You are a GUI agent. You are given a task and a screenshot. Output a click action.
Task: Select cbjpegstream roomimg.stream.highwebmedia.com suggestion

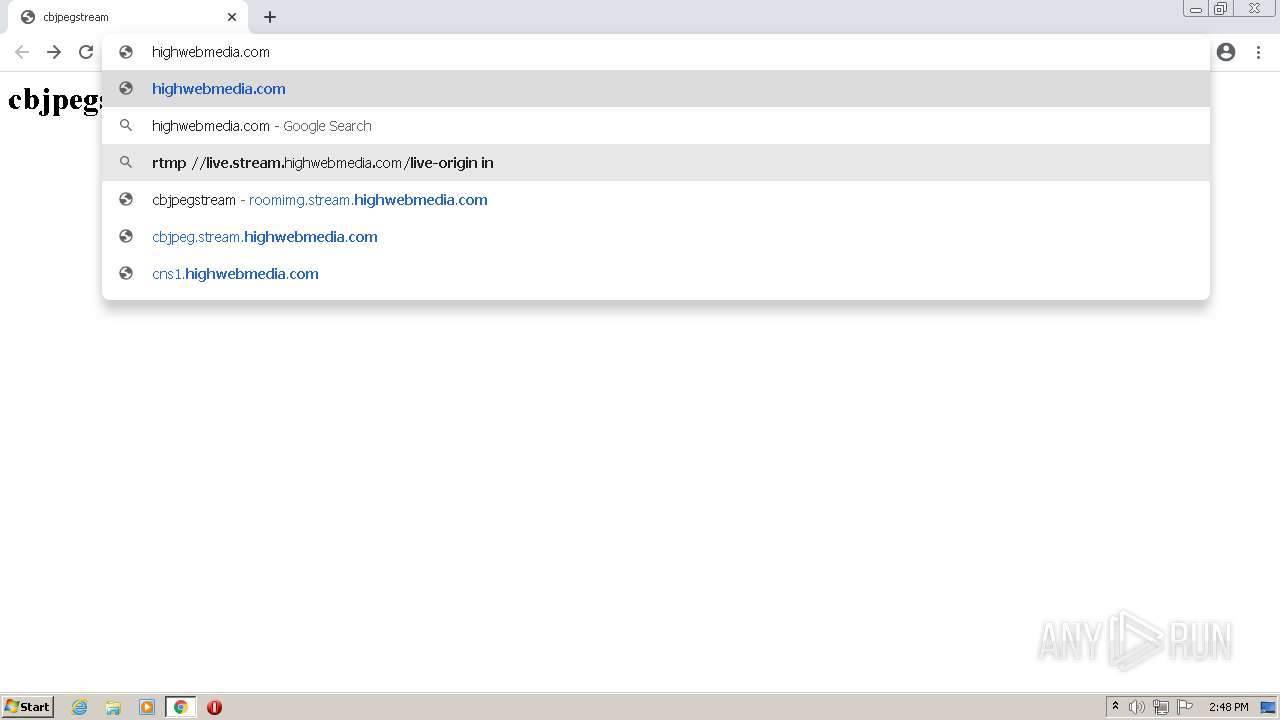tap(656, 199)
